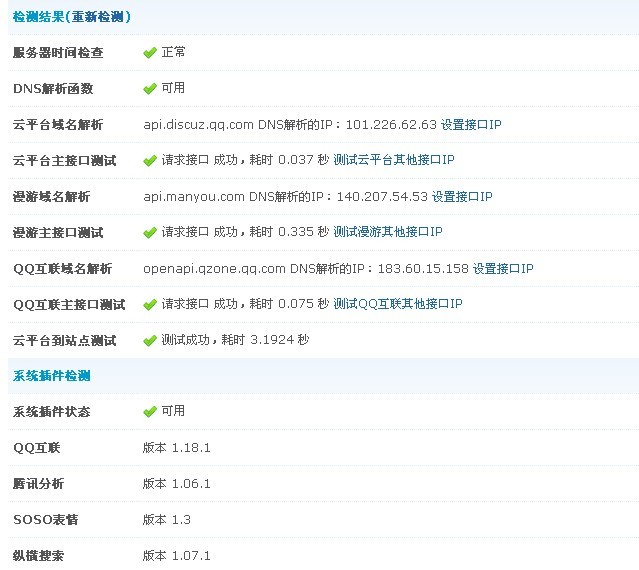This screenshot has height=570, width=639.
Task: Open 测试QQ互联其他接口IP link
Action: (398, 304)
